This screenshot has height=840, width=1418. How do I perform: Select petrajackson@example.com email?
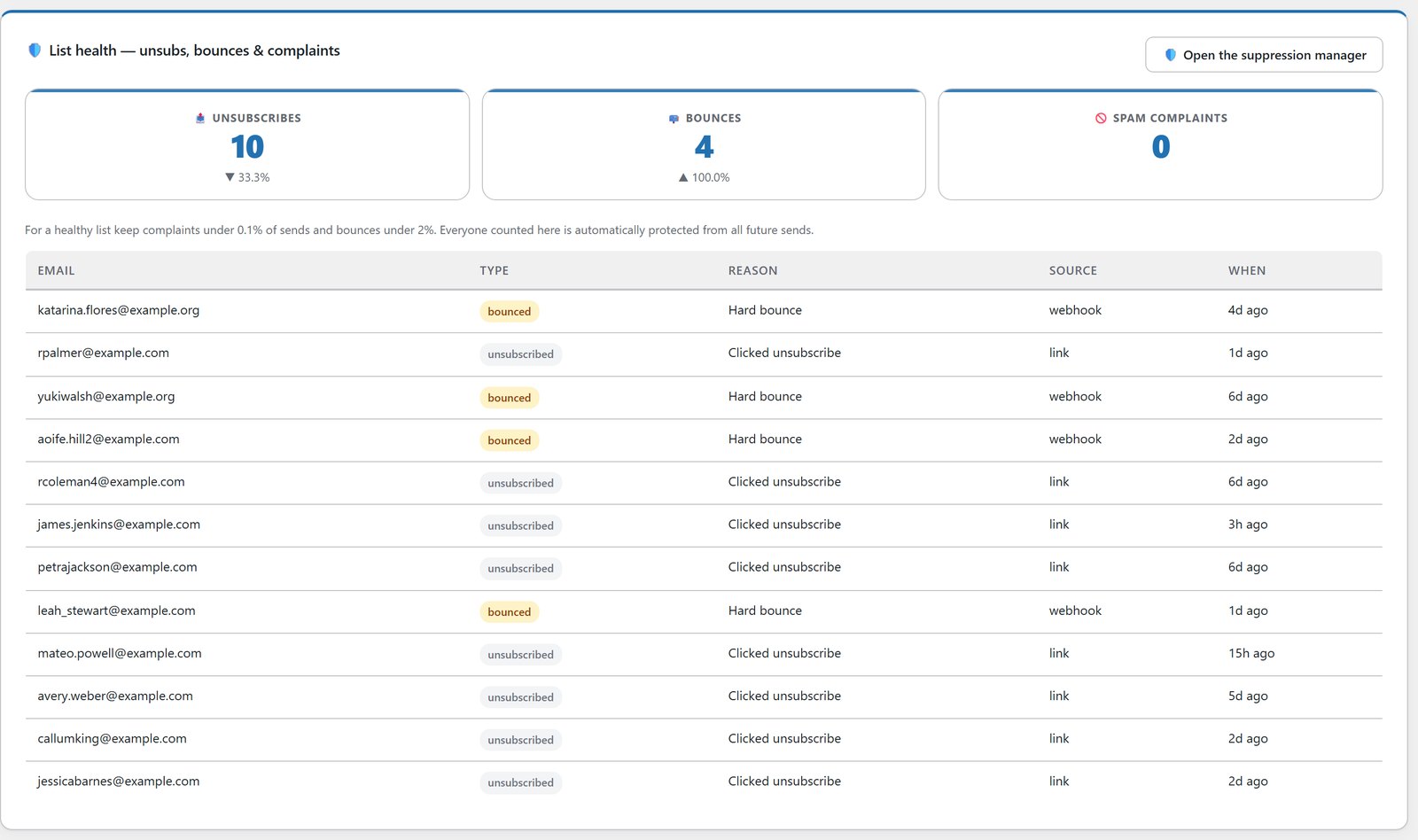(x=117, y=567)
